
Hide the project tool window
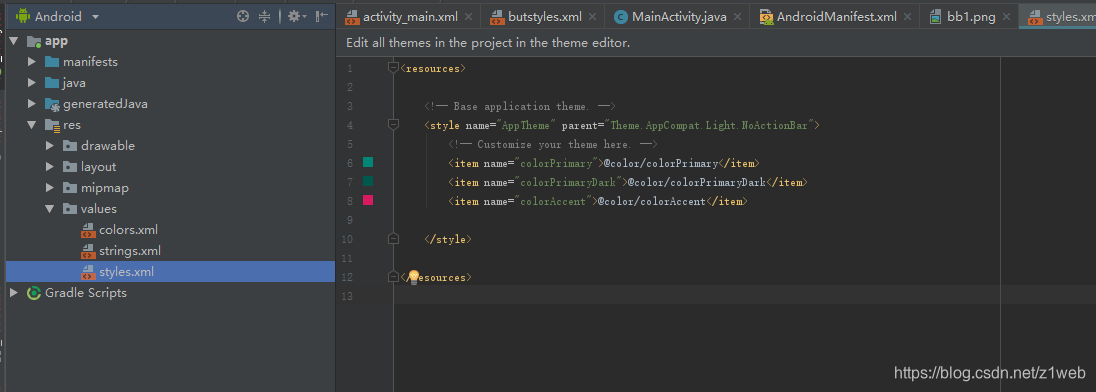[322, 16]
